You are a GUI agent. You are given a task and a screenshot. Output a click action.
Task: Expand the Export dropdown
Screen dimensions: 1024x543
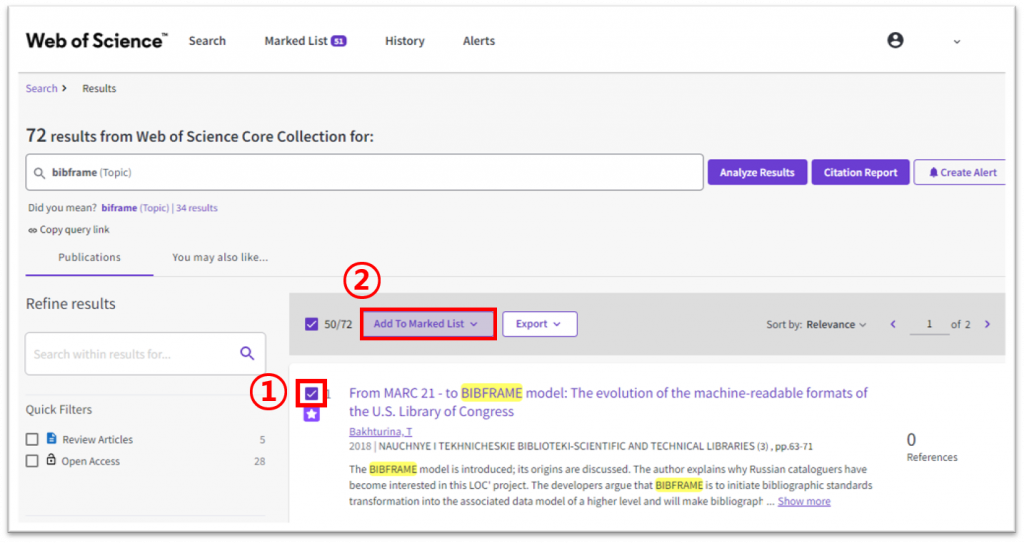pos(539,324)
